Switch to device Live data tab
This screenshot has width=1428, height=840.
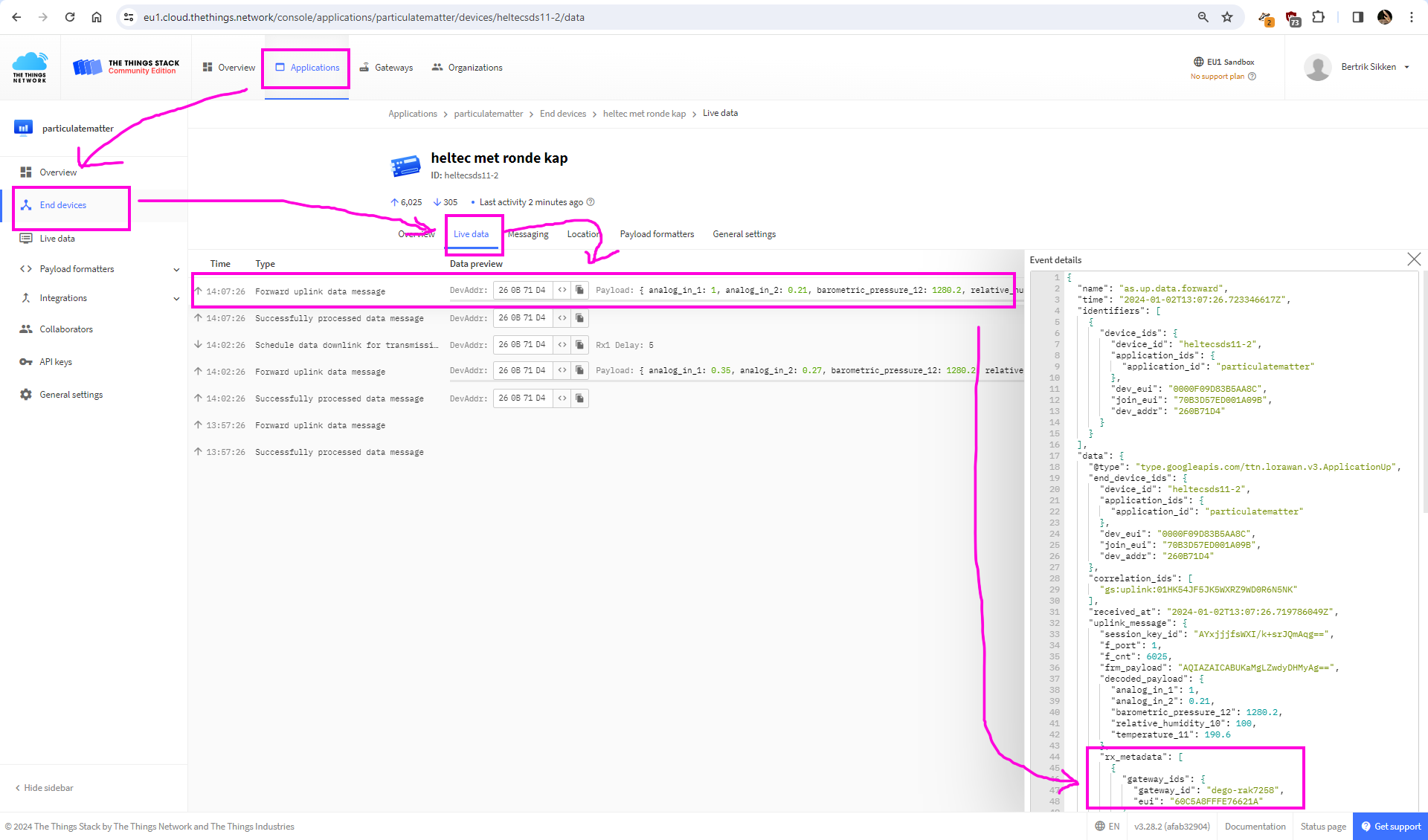(x=472, y=234)
